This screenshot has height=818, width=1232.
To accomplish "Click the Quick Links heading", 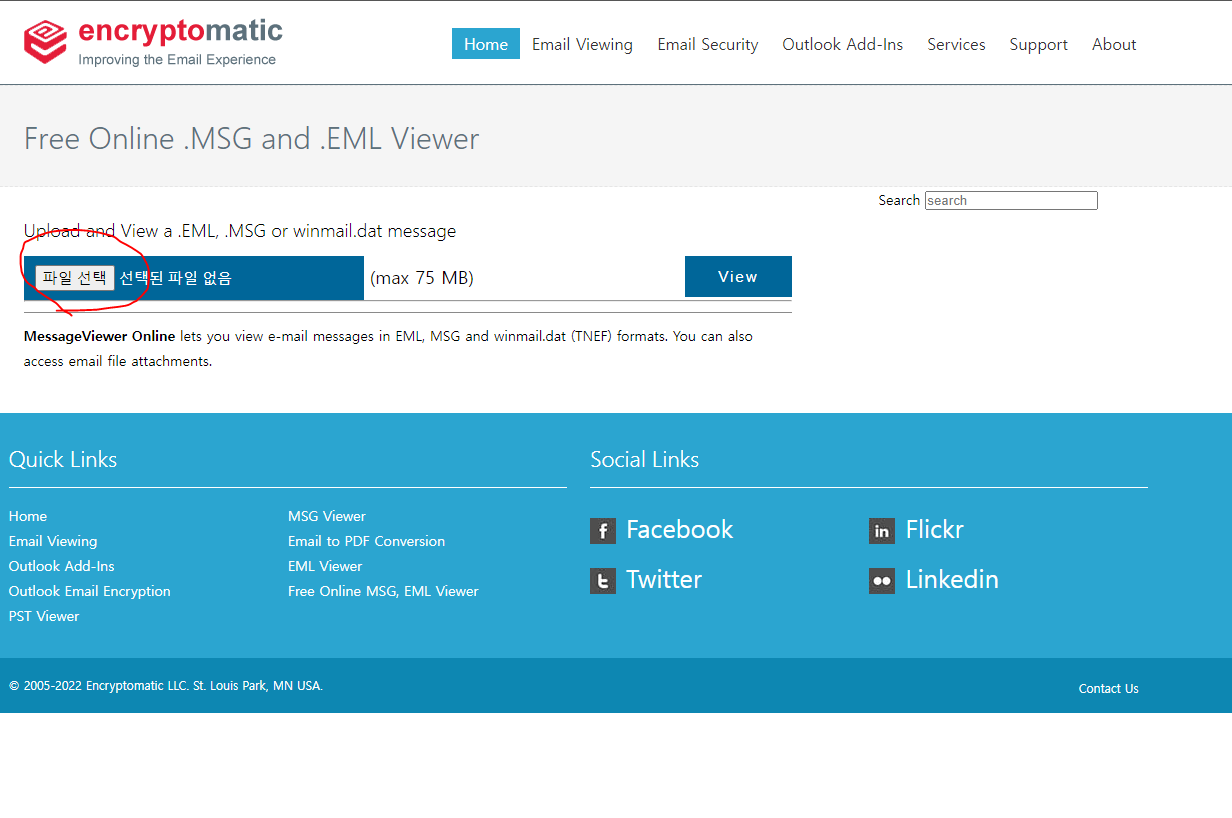I will (x=63, y=460).
